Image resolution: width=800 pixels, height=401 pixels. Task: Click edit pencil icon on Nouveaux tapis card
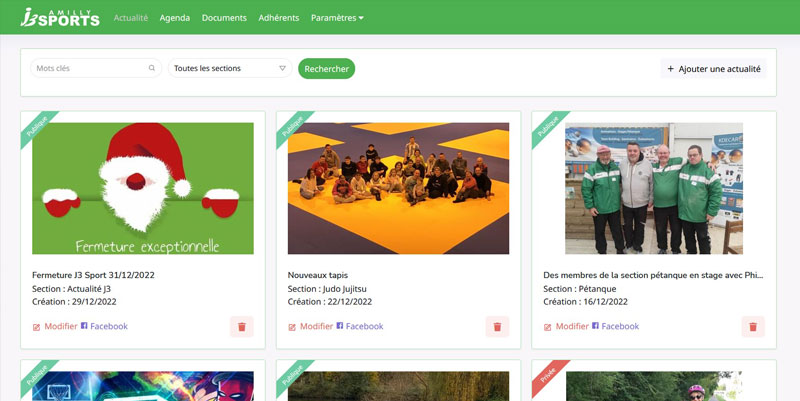pos(292,327)
